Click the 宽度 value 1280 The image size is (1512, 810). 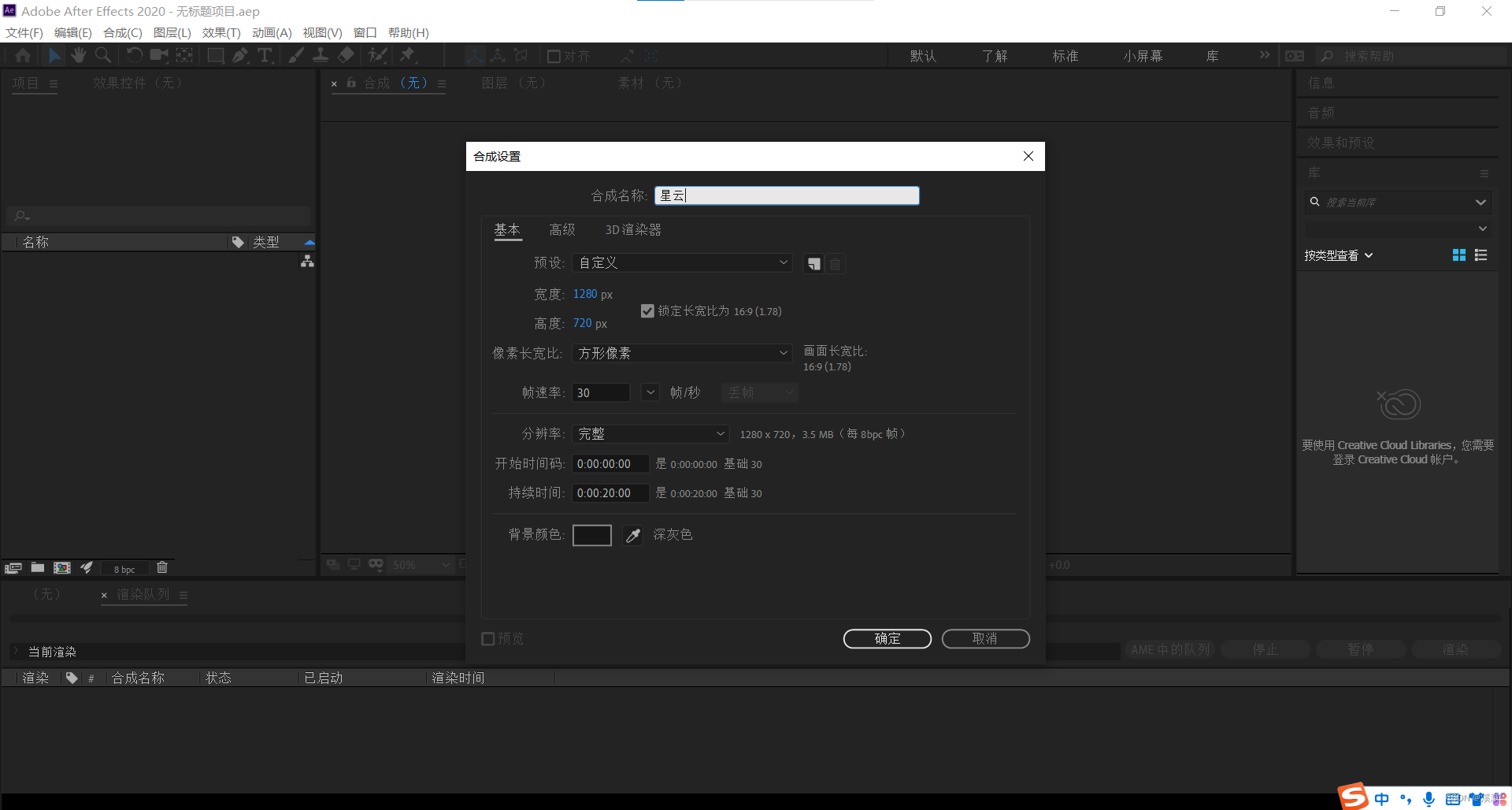[x=585, y=294]
